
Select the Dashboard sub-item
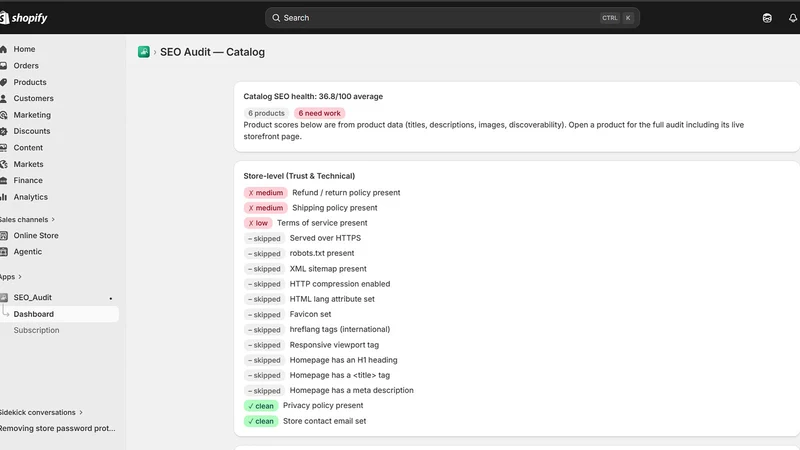click(59, 314)
